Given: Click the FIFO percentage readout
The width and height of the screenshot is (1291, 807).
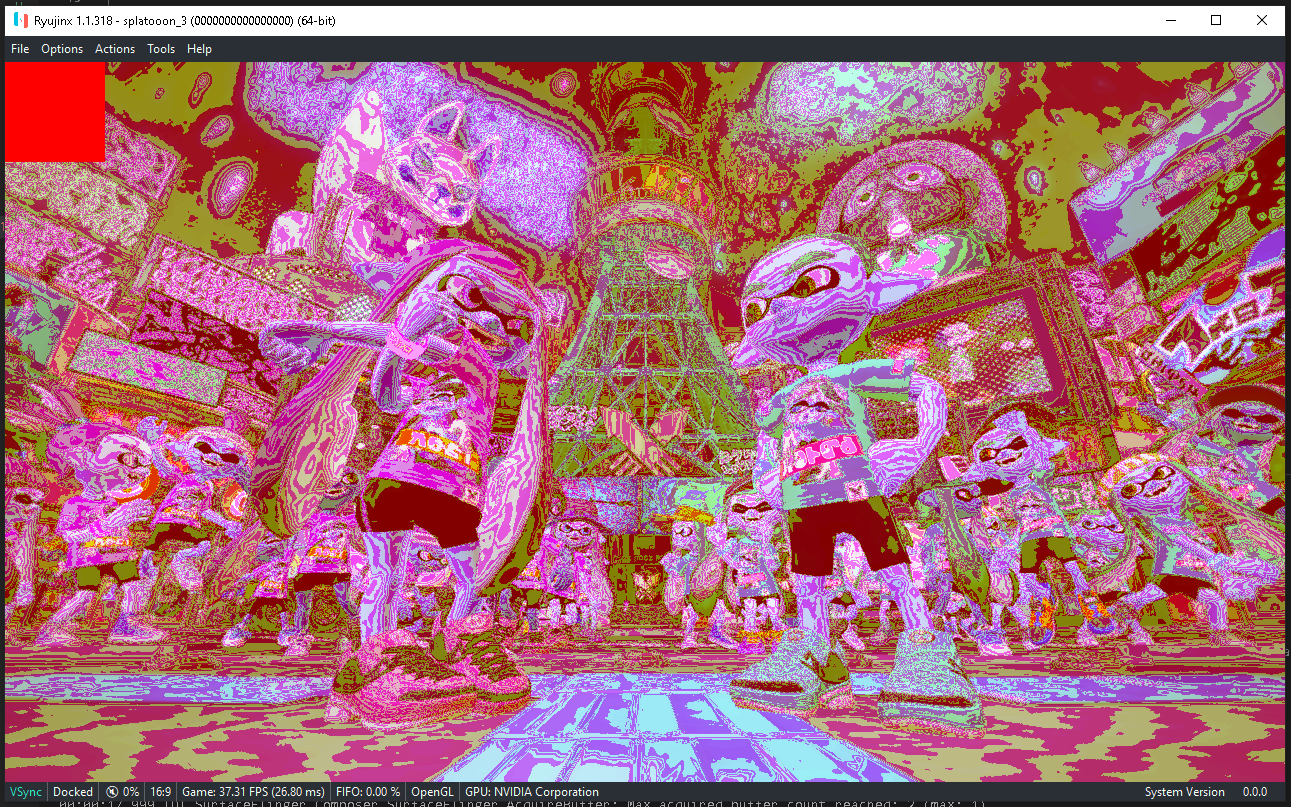Looking at the screenshot, I should point(368,792).
